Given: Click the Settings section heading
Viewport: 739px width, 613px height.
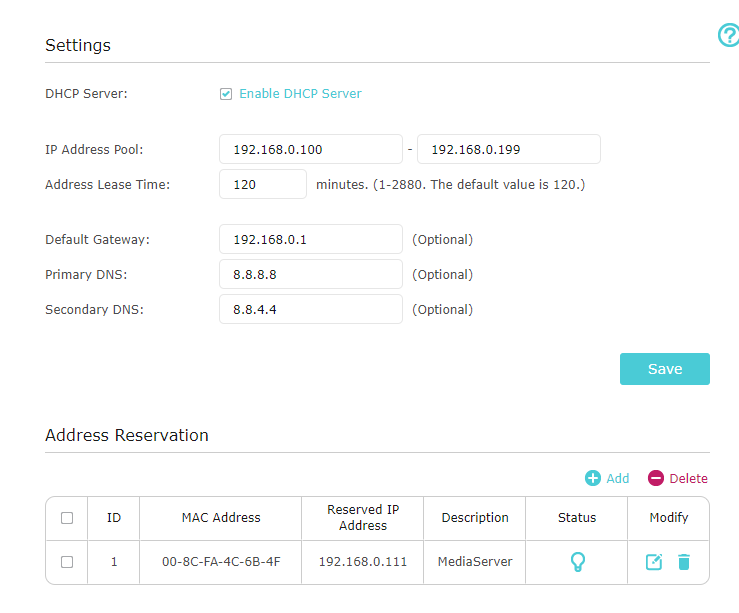Looking at the screenshot, I should tap(78, 45).
